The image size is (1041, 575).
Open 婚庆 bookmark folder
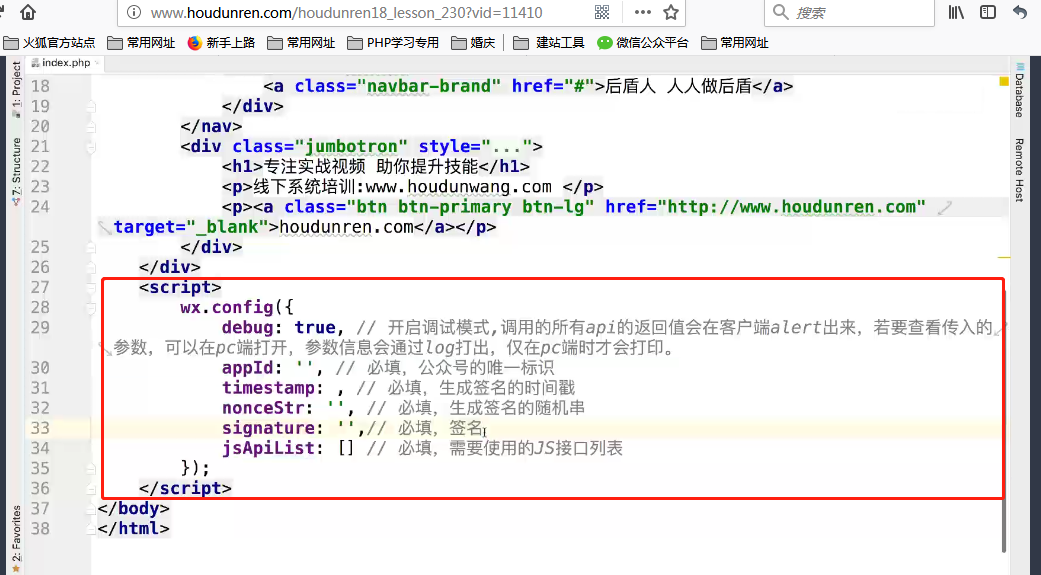(x=473, y=42)
